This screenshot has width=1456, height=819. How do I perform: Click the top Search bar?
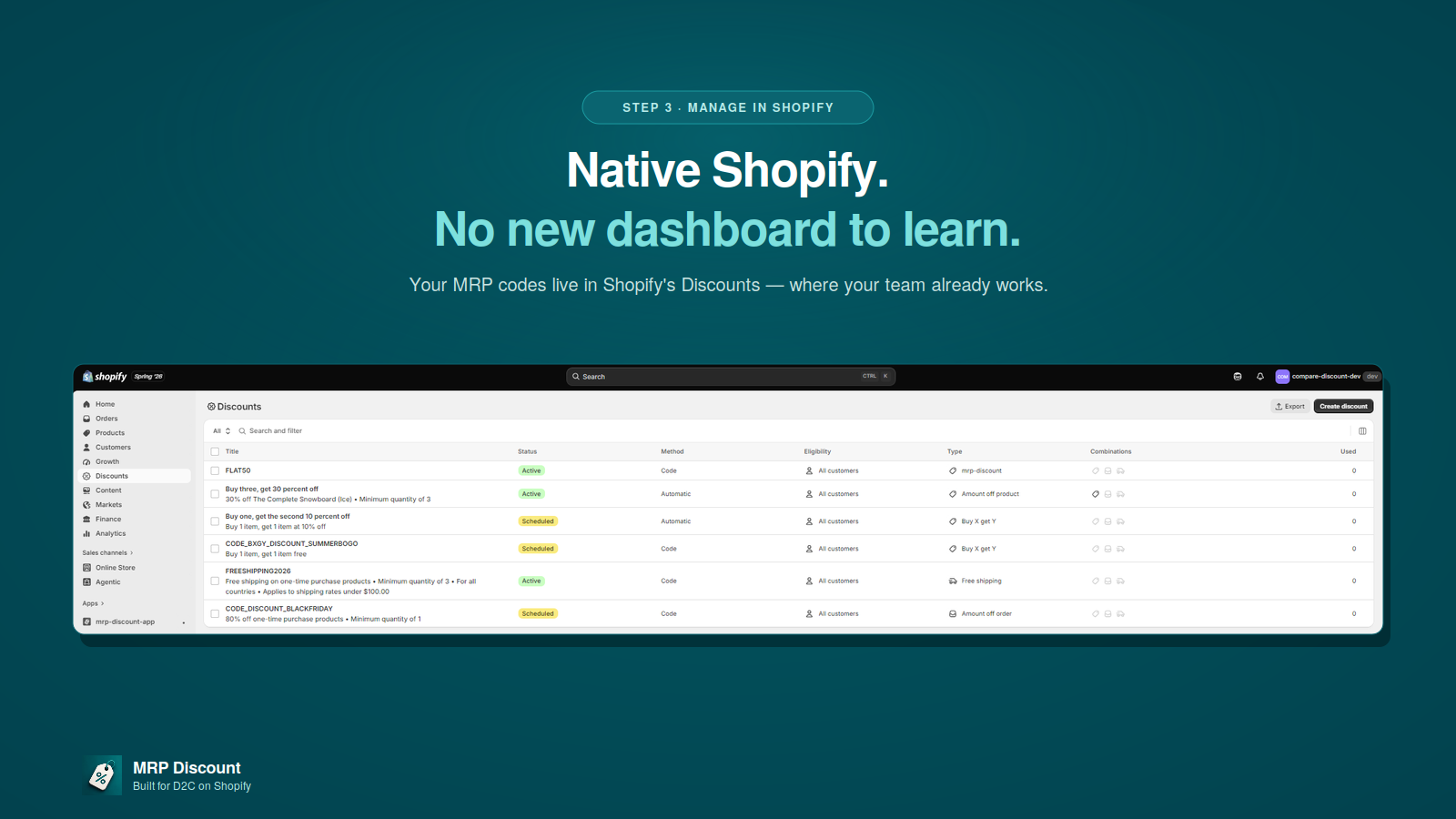(x=731, y=377)
